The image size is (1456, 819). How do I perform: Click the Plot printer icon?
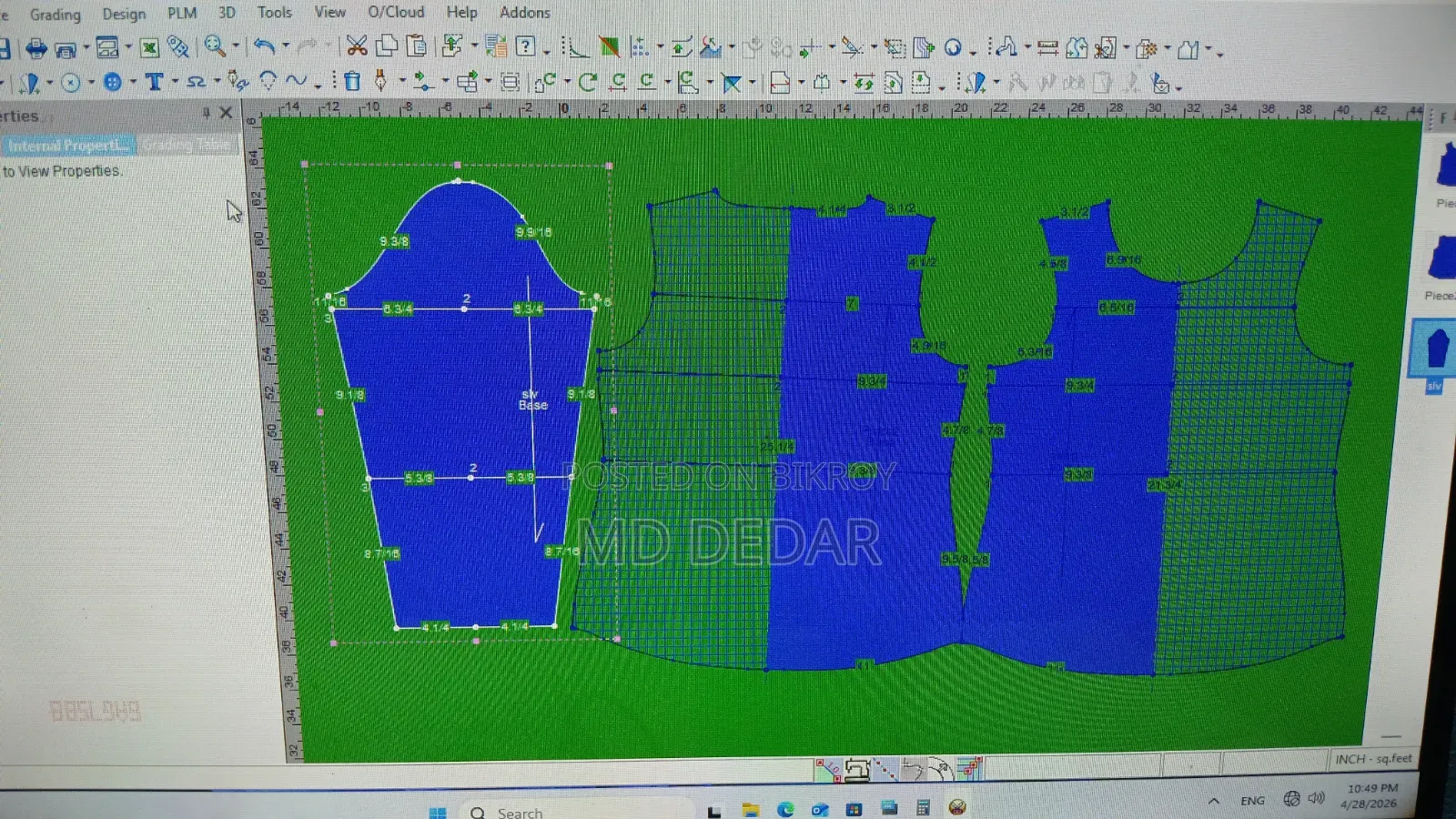coord(65,48)
